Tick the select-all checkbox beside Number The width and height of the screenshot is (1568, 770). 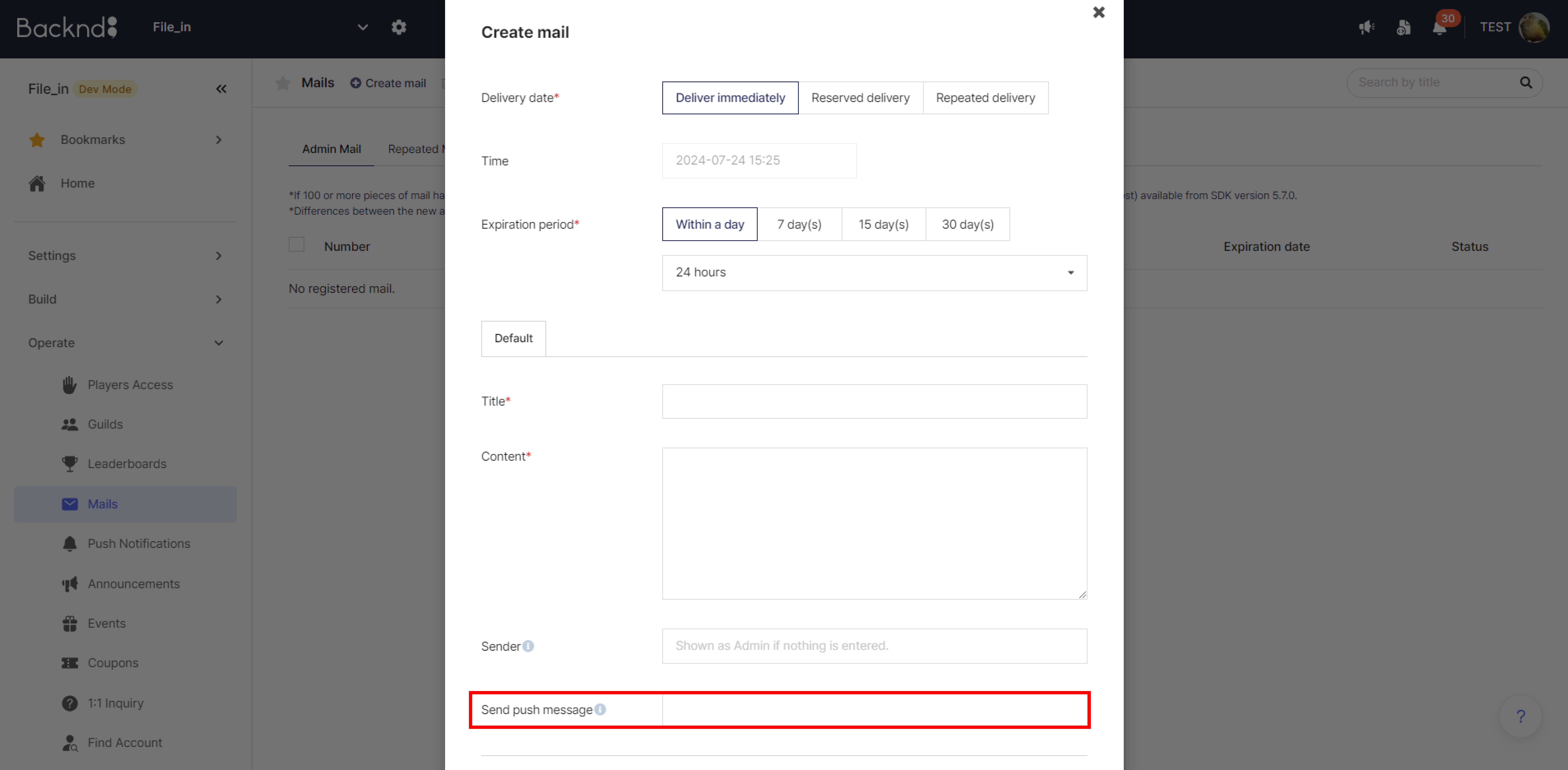pos(296,245)
